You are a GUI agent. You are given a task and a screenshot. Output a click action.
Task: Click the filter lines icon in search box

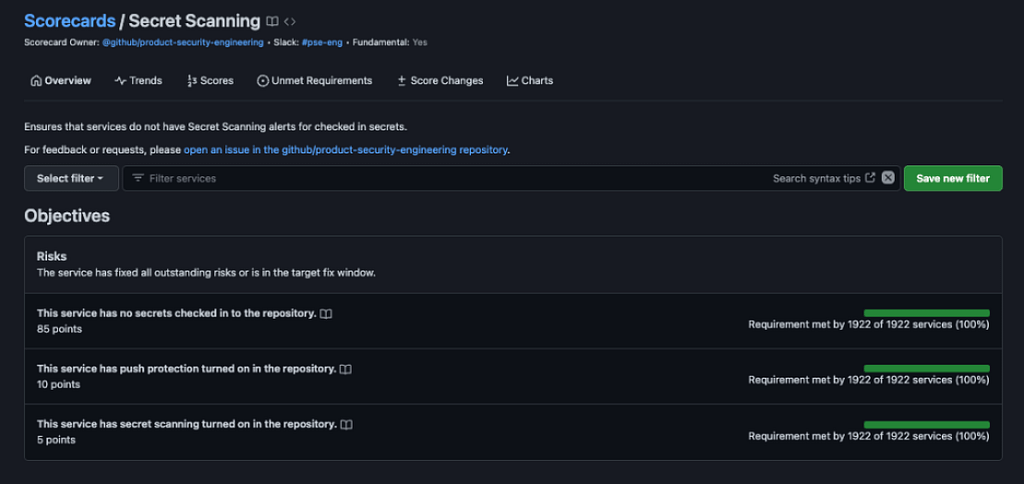coord(138,178)
